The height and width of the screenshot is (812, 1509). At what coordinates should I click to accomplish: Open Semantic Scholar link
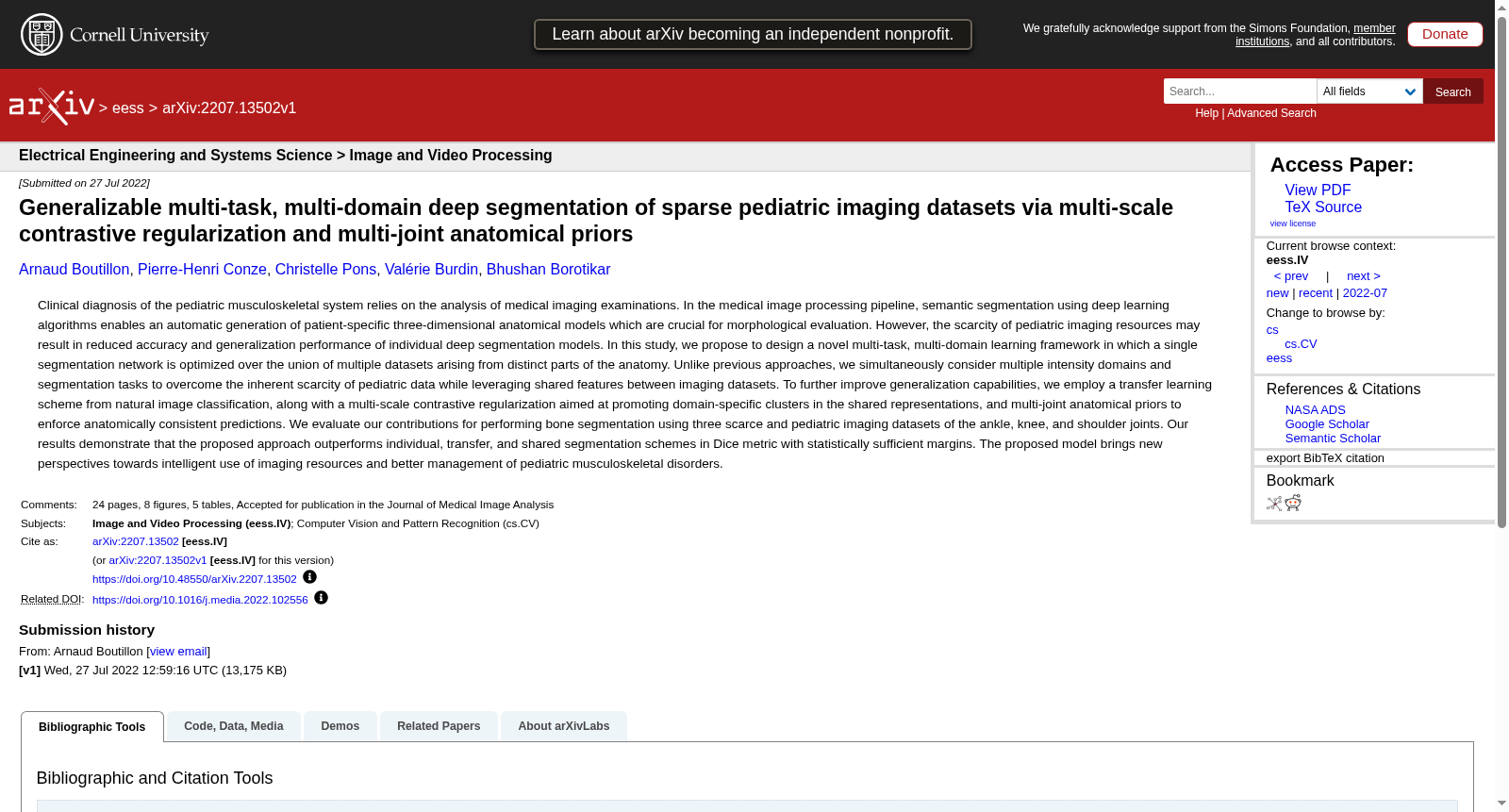(1333, 439)
